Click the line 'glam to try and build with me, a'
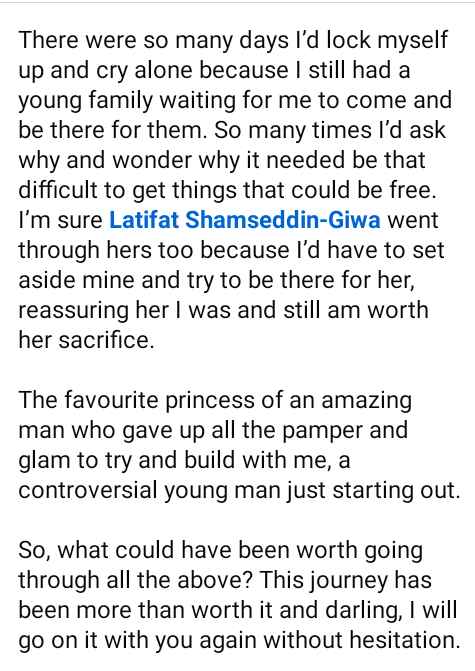 [184, 460]
